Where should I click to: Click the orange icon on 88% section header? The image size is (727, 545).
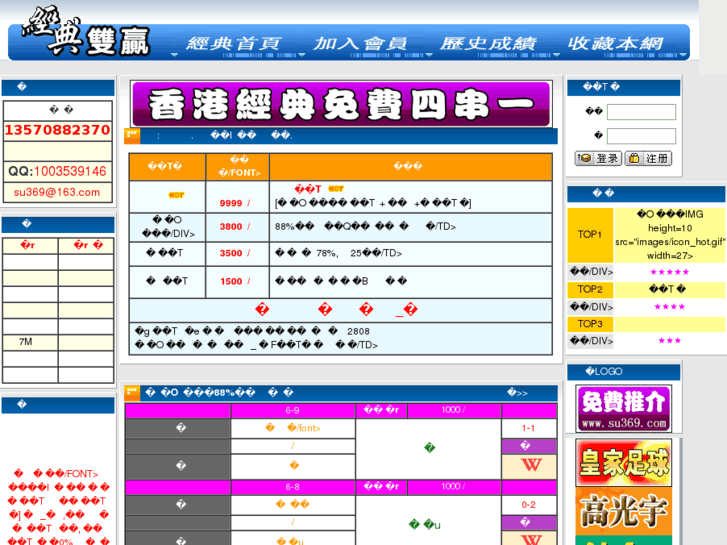132,393
